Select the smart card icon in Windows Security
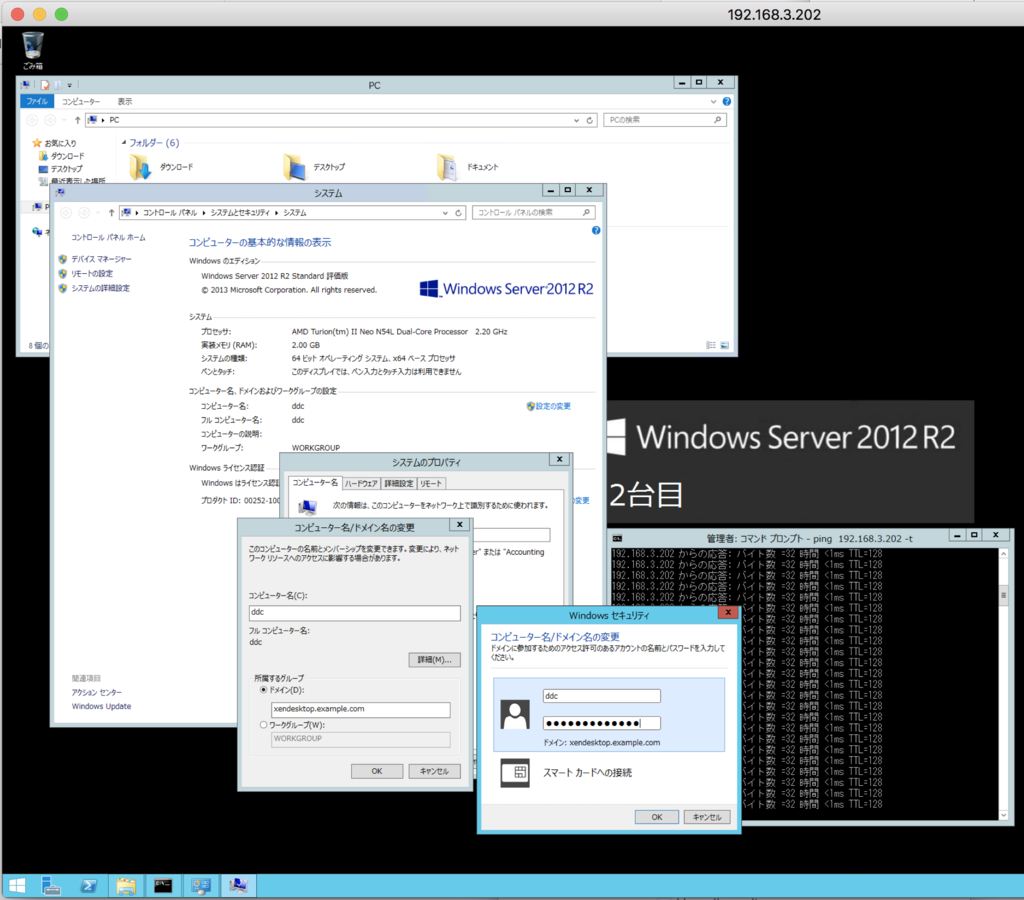This screenshot has height=900, width=1024. click(515, 773)
